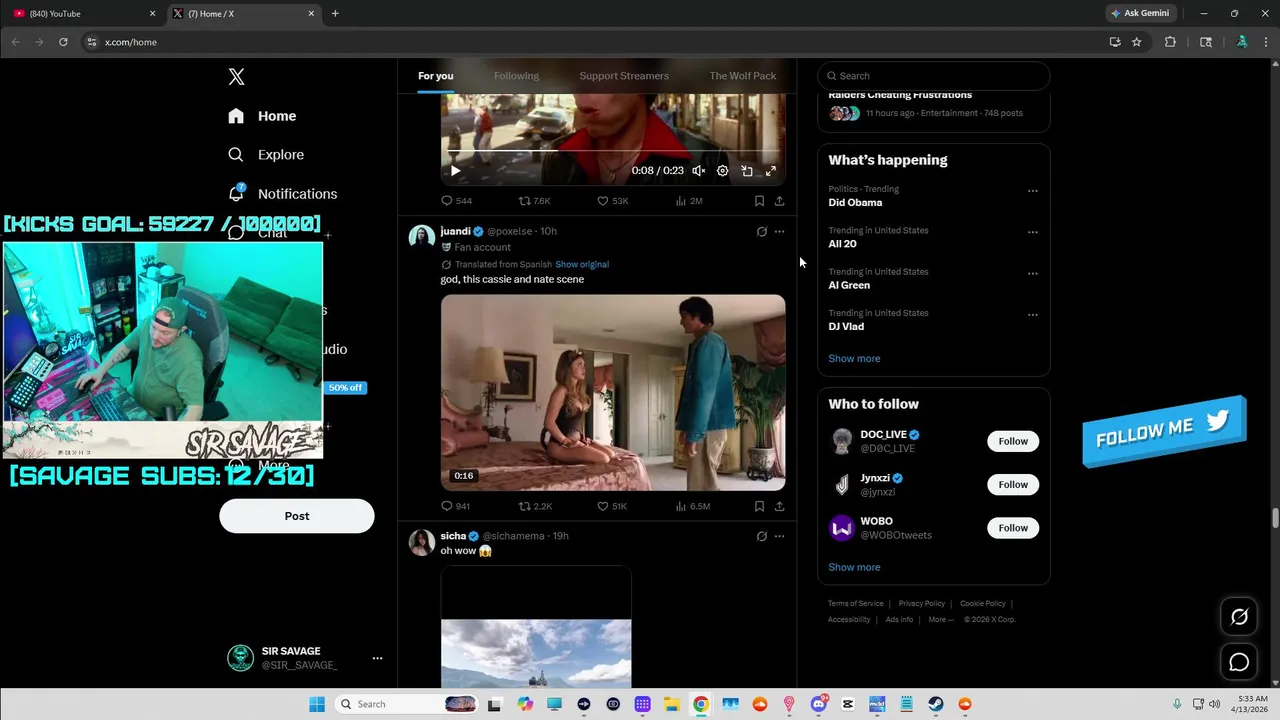Open the browser extensions puzzle icon
The width and height of the screenshot is (1280, 720).
[x=1170, y=42]
